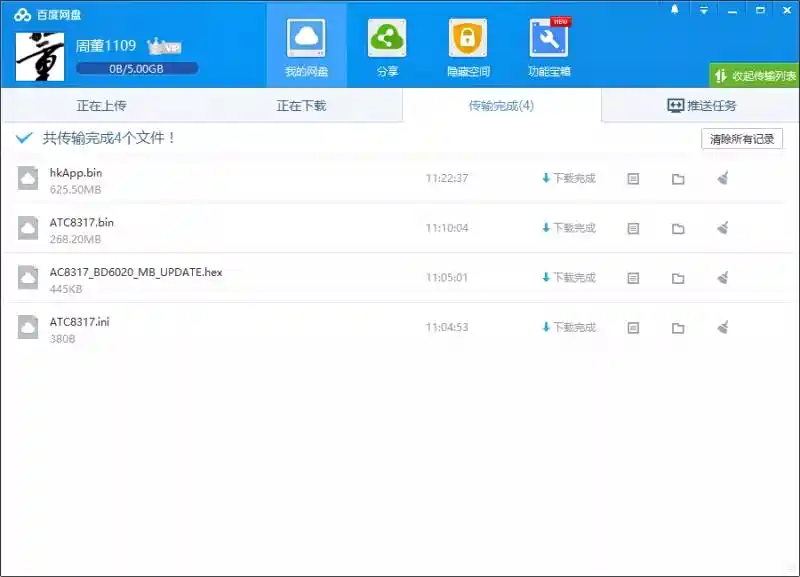Screen dimensions: 800x577
Task: Click 清除所有记录 button
Action: [x=741, y=139]
